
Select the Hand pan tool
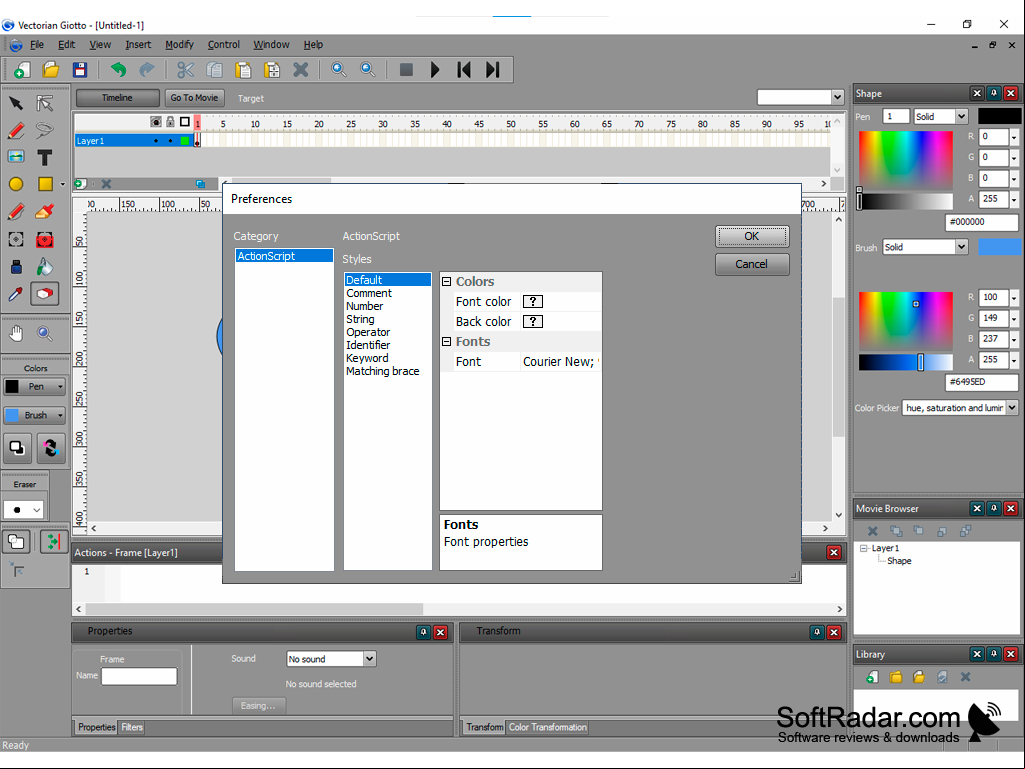point(16,334)
